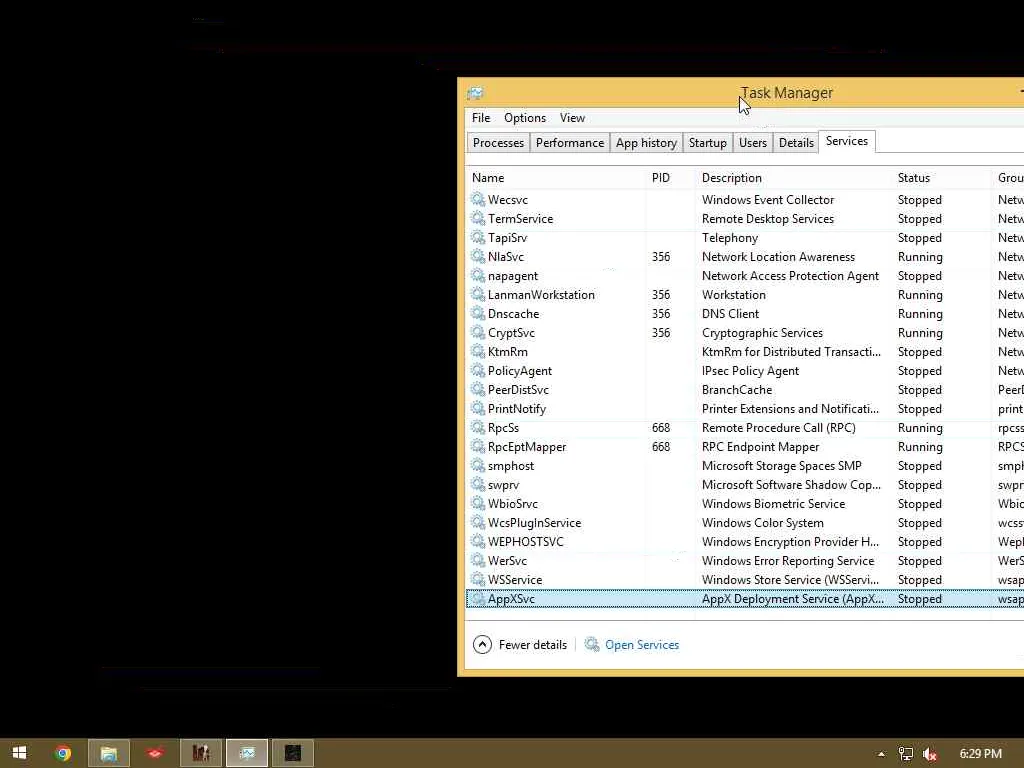Image resolution: width=1024 pixels, height=768 pixels.
Task: Click the NlaSvc service gear icon
Action: pyautogui.click(x=478, y=256)
